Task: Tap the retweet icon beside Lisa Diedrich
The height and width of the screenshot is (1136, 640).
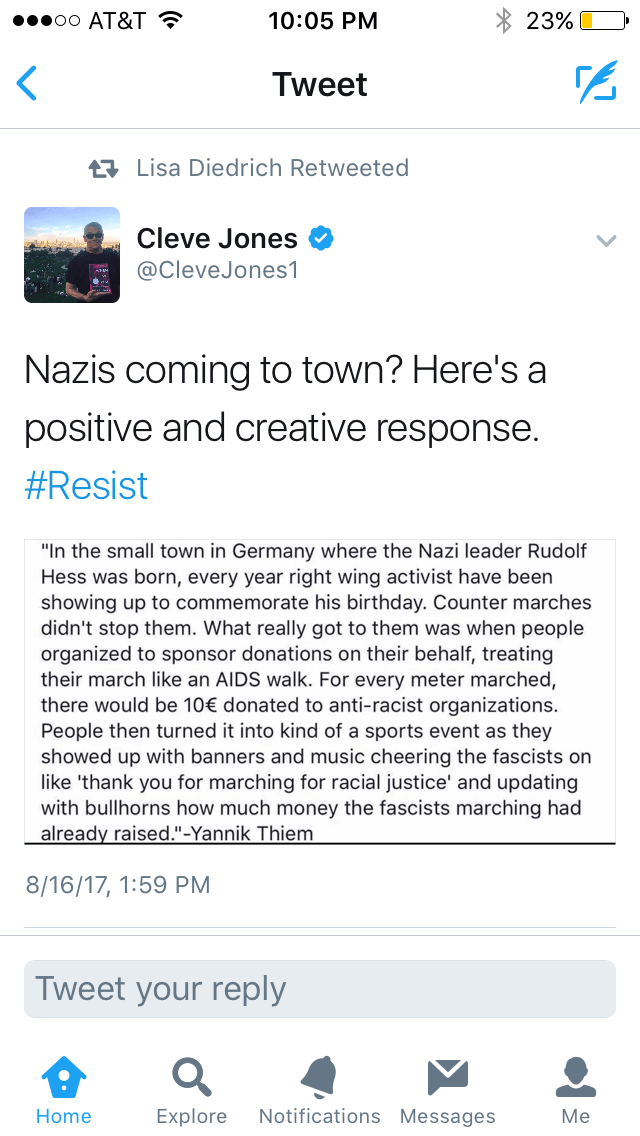Action: coord(106,168)
